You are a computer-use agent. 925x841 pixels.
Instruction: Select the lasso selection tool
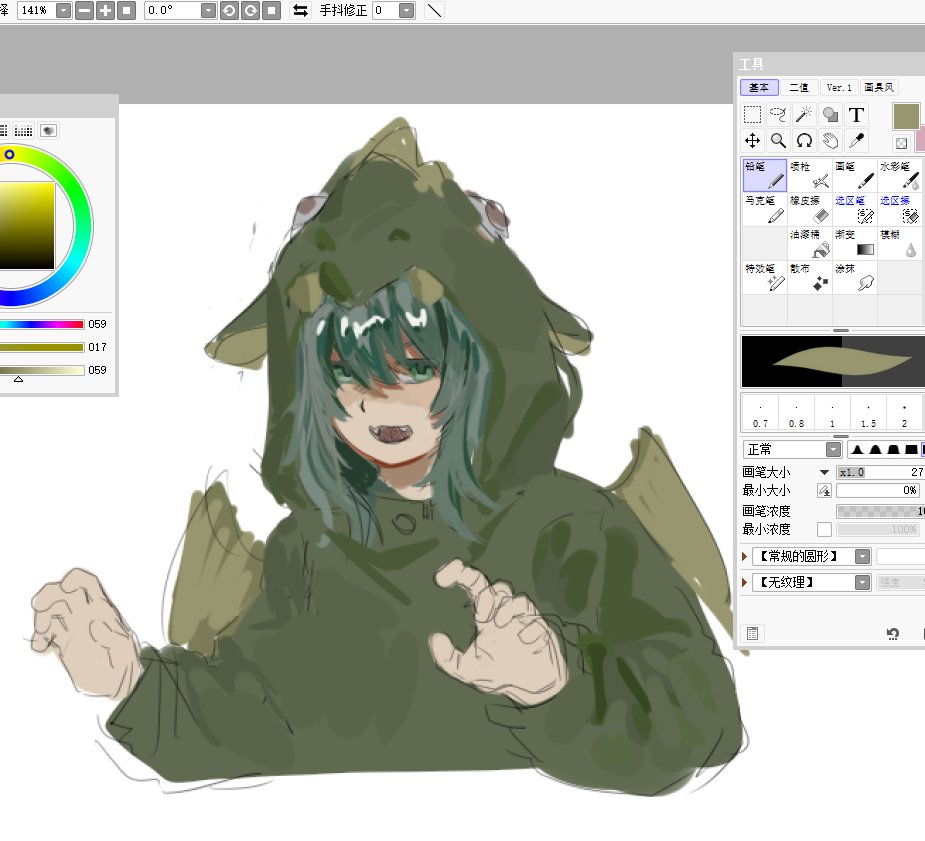778,114
